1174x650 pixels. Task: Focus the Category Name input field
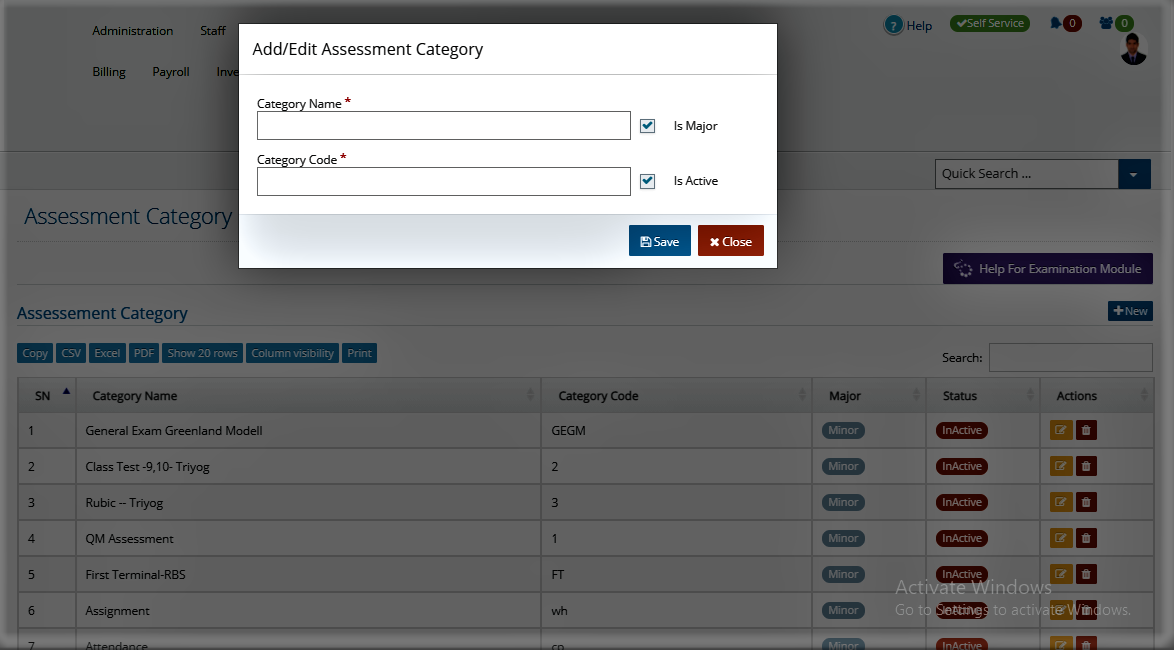click(x=444, y=126)
